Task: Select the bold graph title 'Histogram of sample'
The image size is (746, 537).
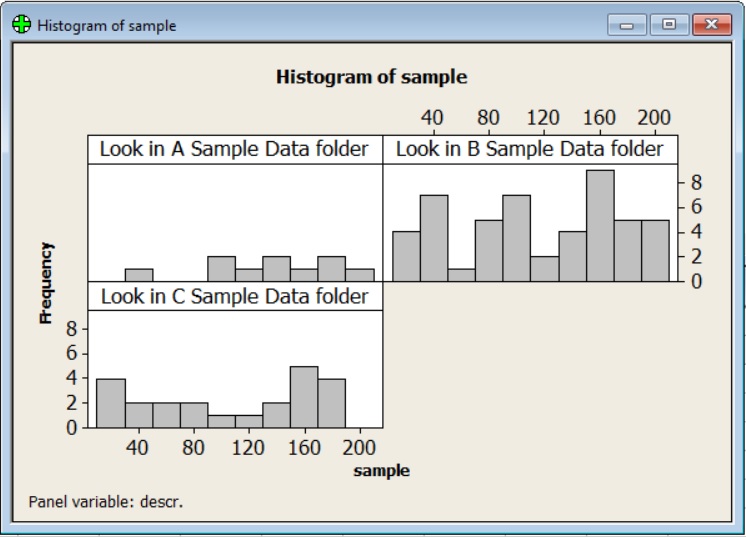Action: point(371,77)
